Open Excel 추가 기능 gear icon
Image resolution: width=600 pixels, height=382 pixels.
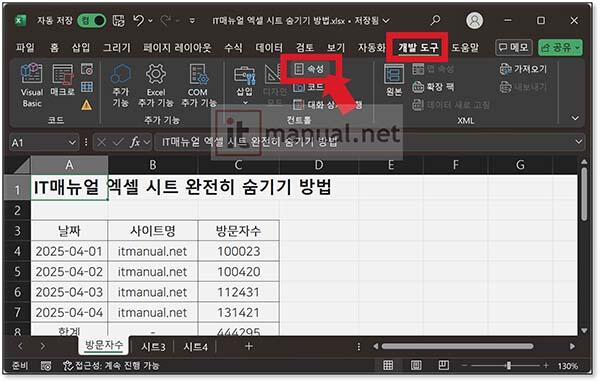[x=156, y=85]
